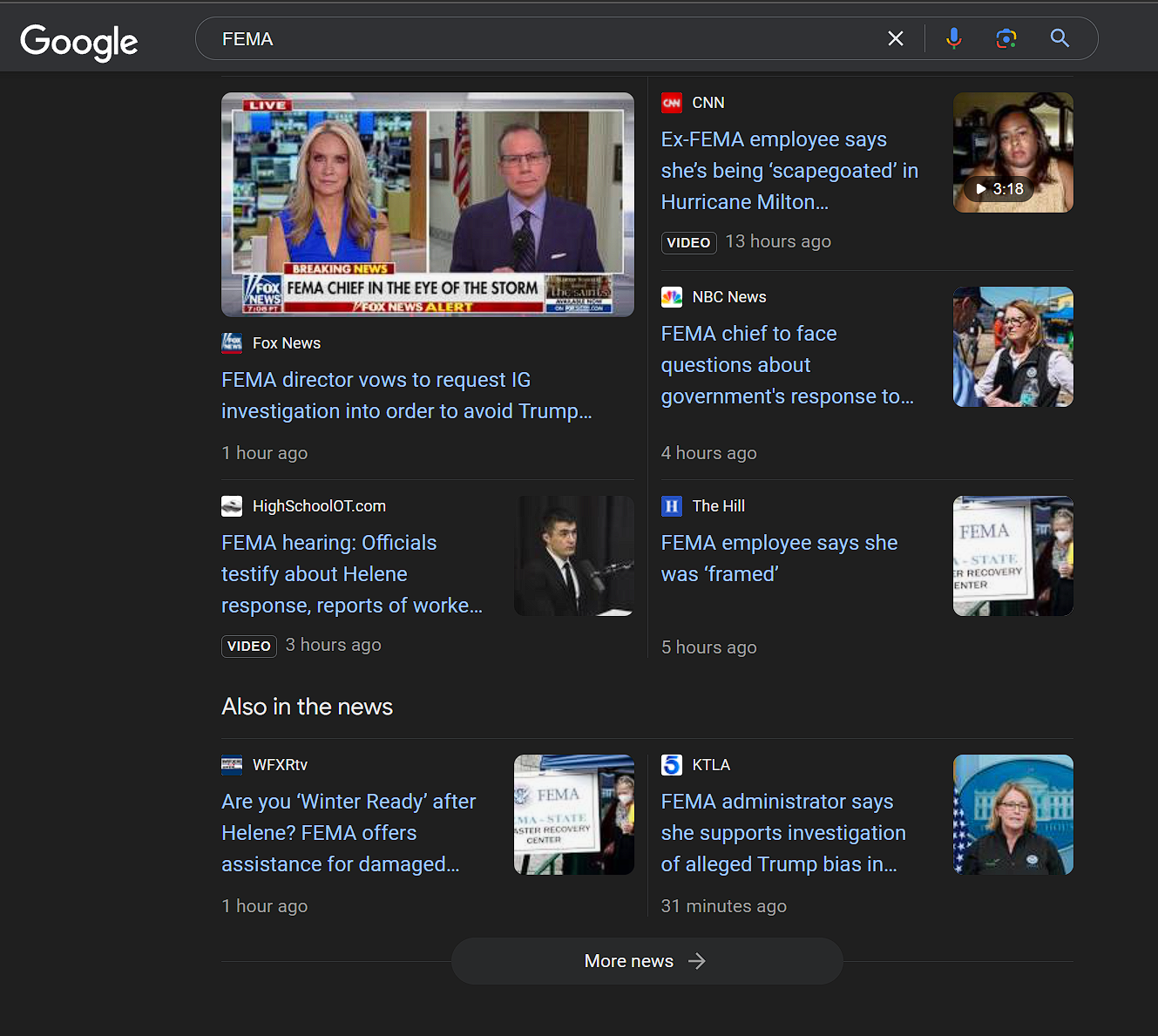Submit search with magnifying glass icon
The image size is (1158, 1036).
click(x=1060, y=38)
